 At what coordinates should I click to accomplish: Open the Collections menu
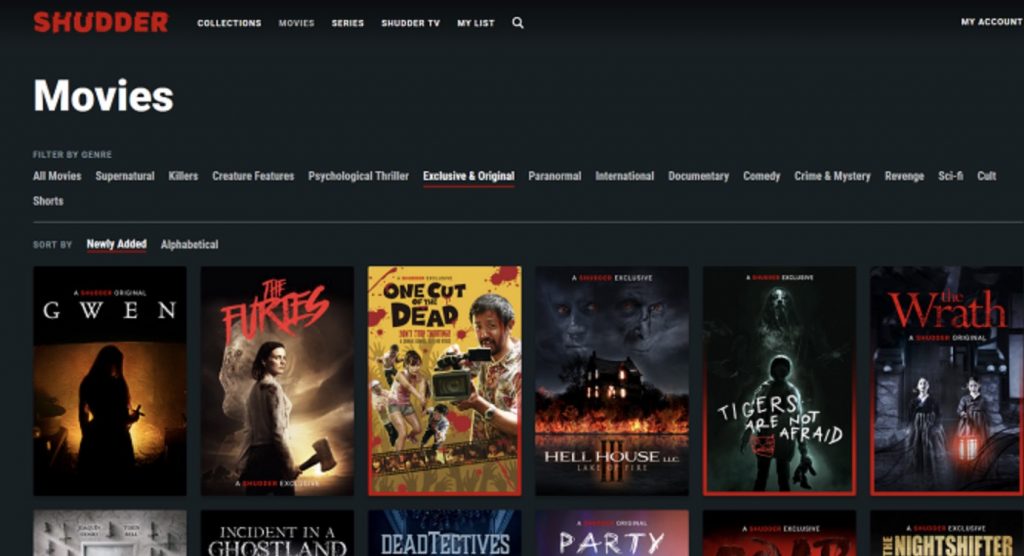tap(229, 23)
